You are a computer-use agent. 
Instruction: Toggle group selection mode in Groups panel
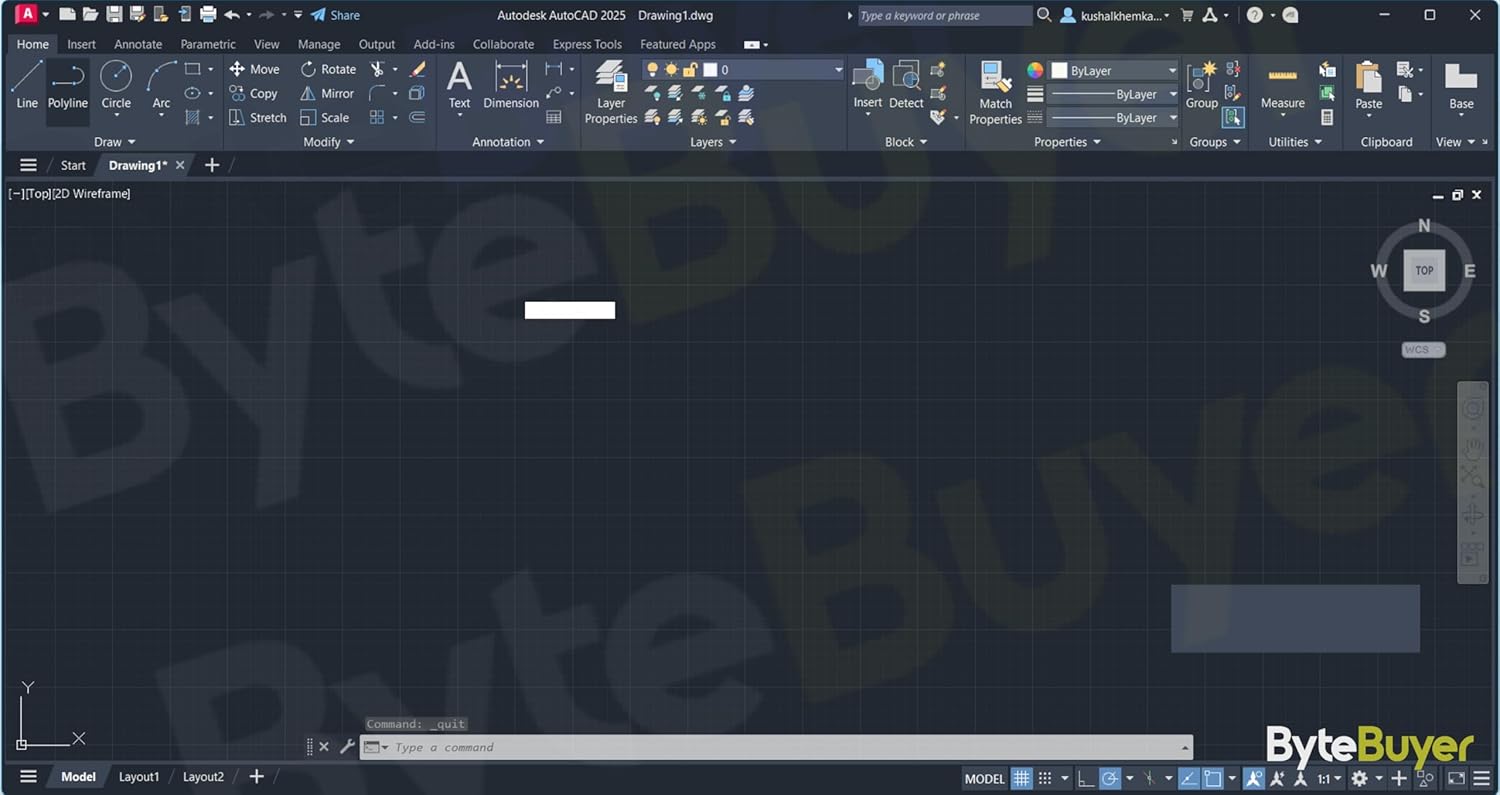click(x=1233, y=117)
